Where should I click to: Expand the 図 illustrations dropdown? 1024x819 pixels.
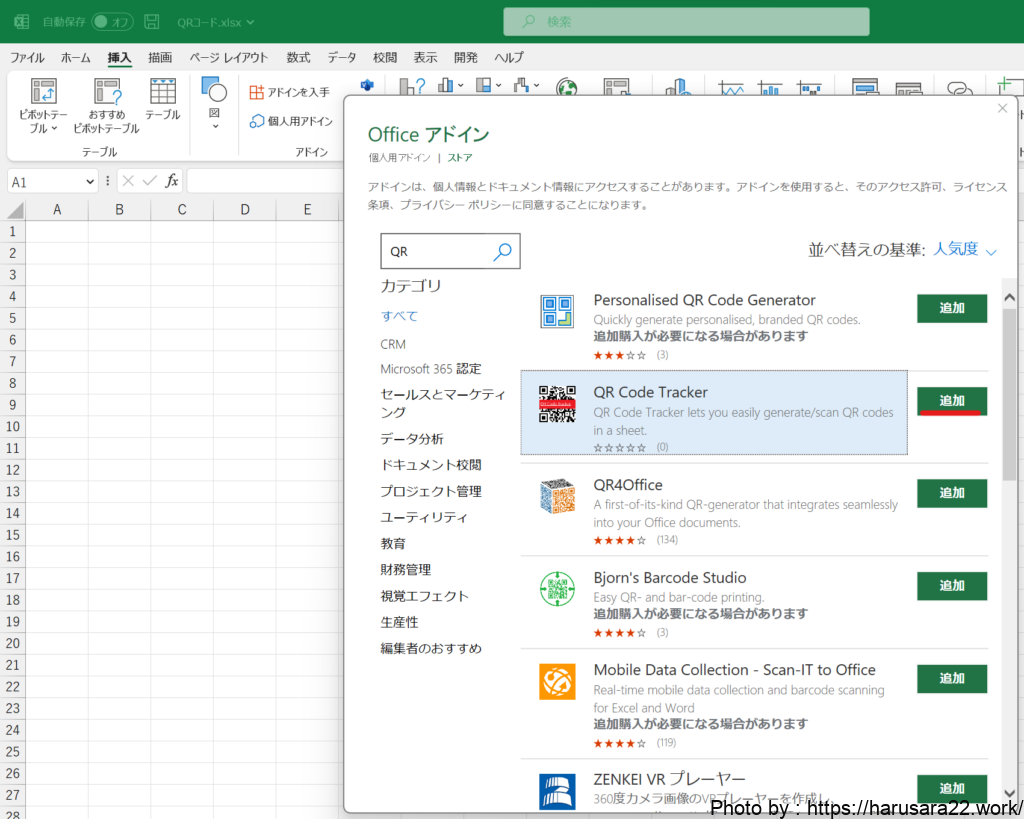(x=214, y=127)
